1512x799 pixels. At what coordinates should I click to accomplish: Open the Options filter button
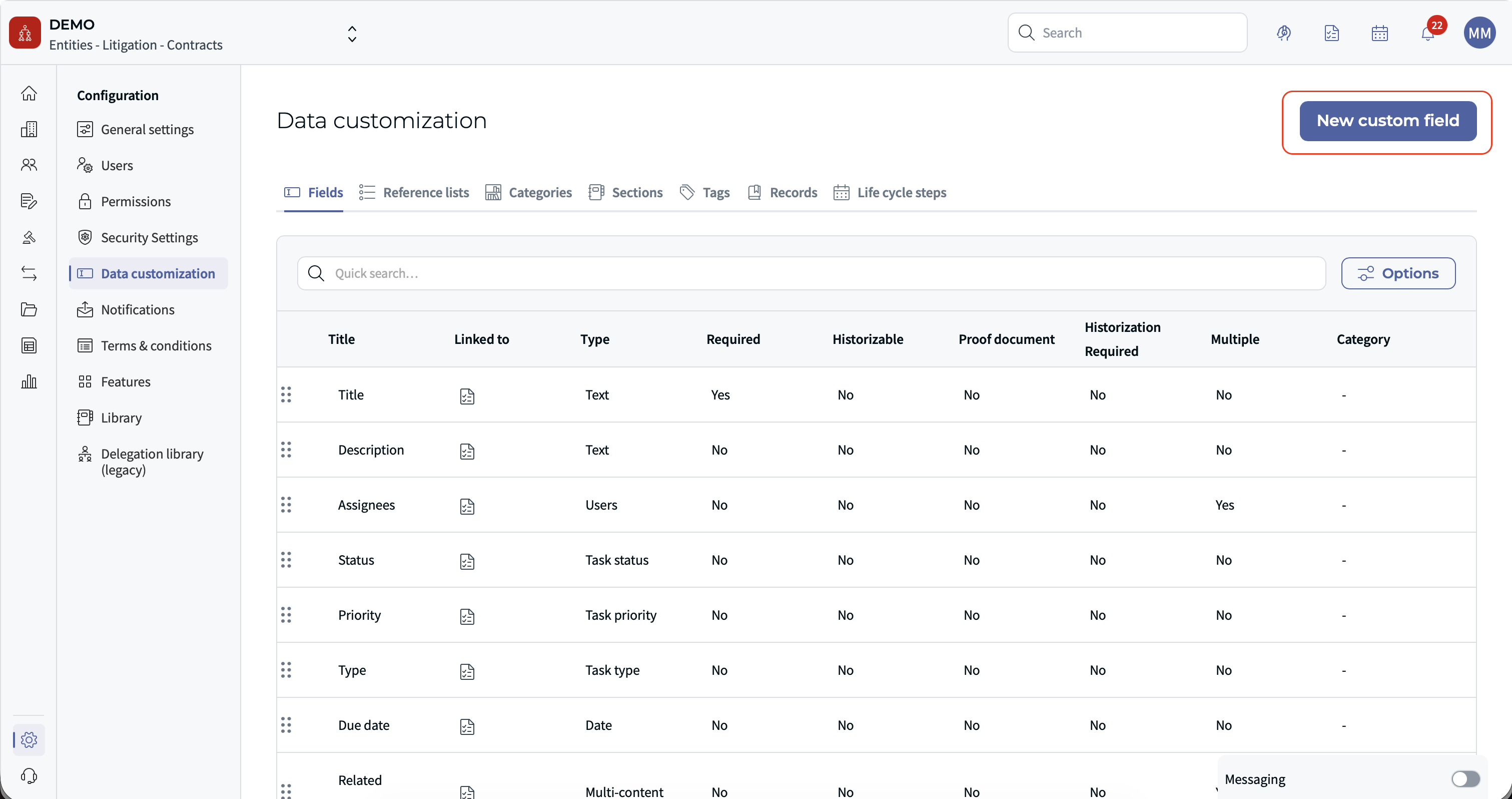(x=1397, y=273)
